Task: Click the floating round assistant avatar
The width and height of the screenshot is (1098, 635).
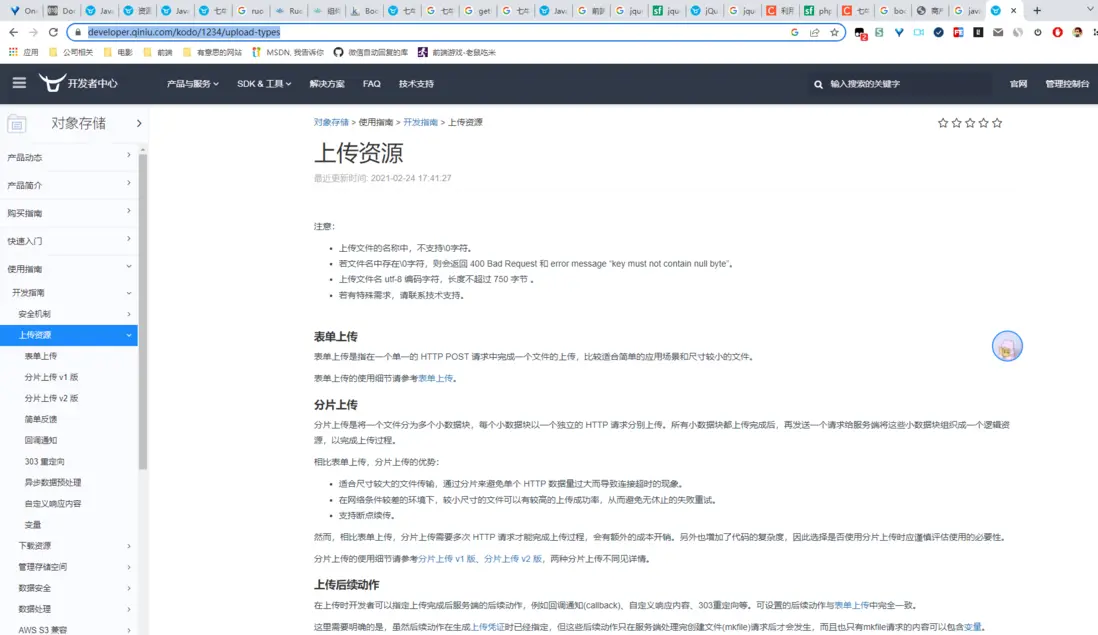Action: click(1007, 346)
